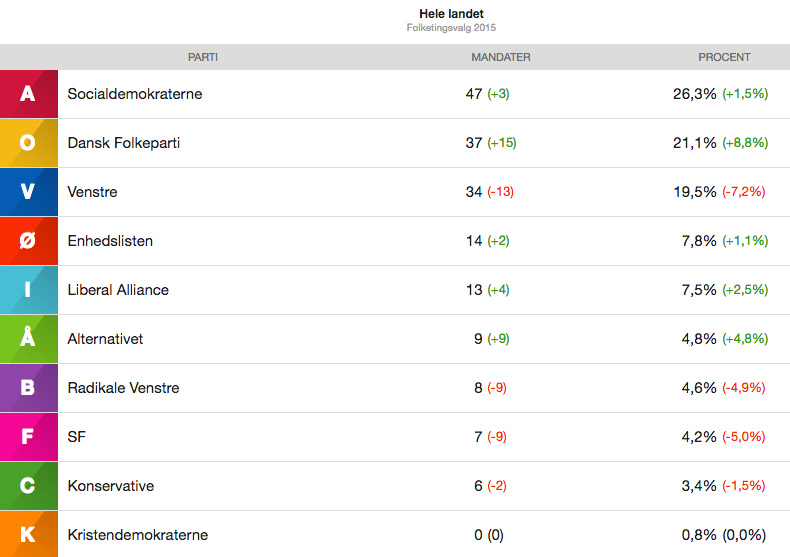Viewport: 790px width, 557px height.
Task: Click the light blue letter I icon
Action: (x=28, y=290)
